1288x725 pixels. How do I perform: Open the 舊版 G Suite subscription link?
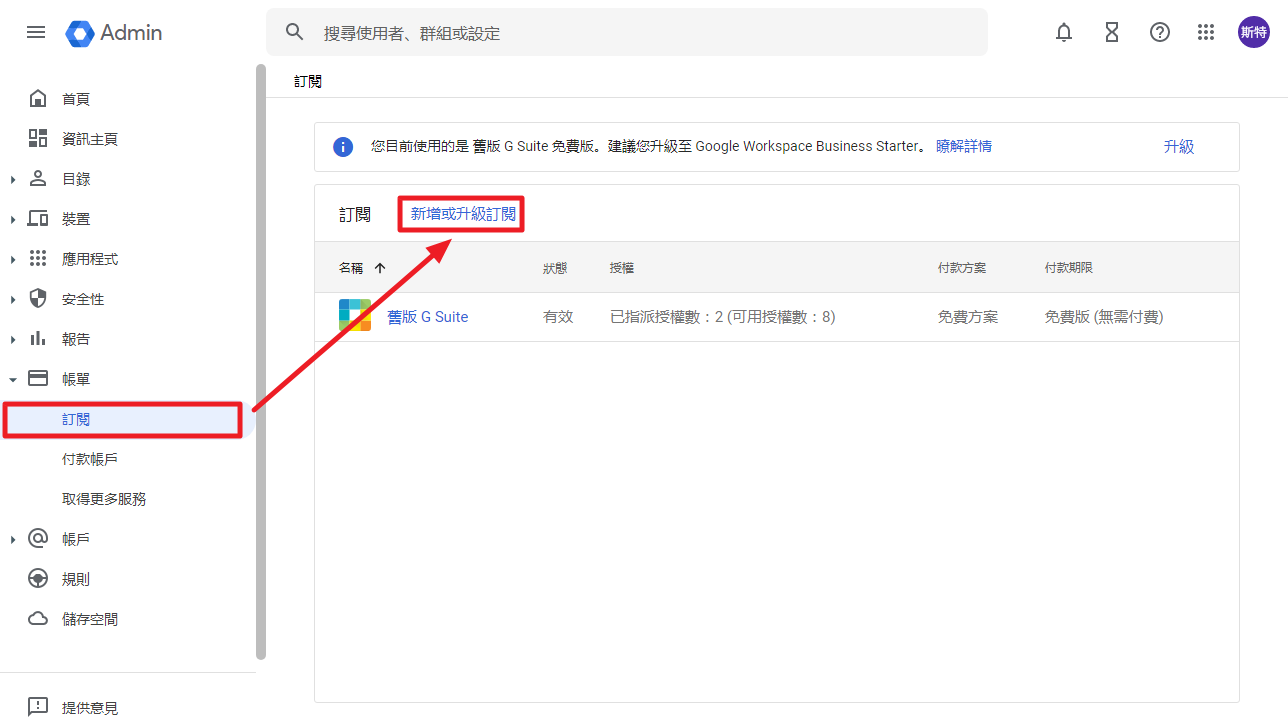(x=428, y=317)
